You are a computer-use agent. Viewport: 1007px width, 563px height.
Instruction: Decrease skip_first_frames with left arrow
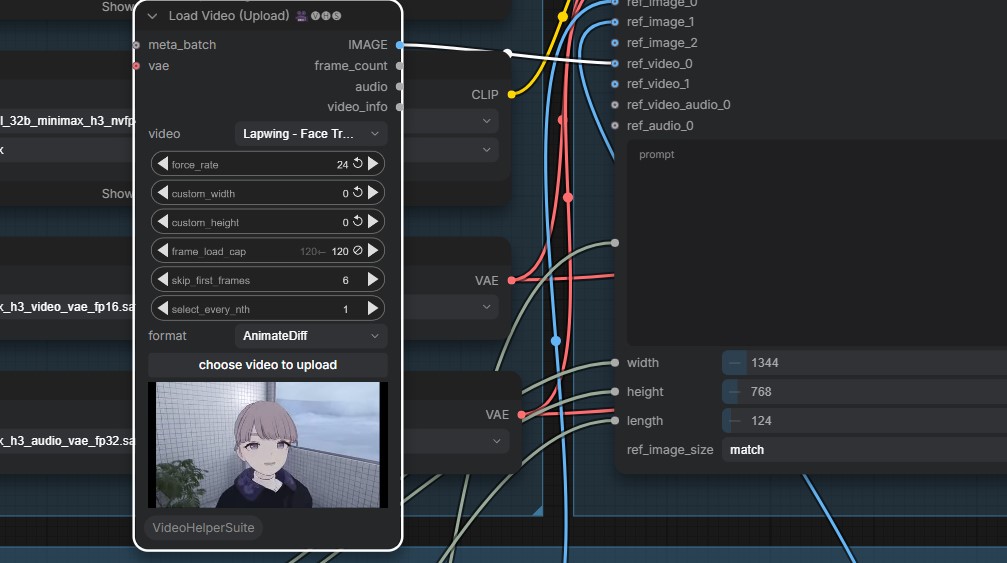[x=162, y=279]
